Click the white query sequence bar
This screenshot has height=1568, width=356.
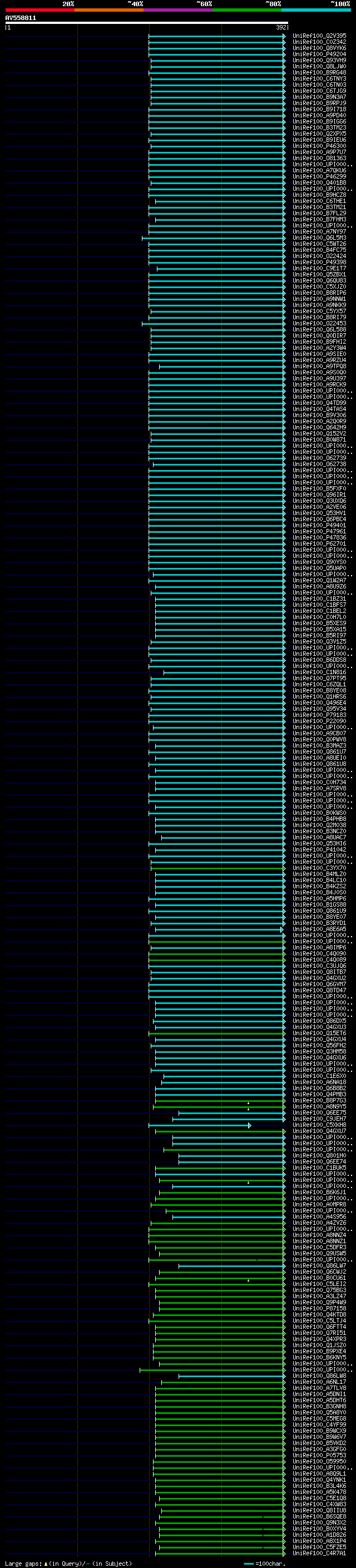(x=147, y=22)
